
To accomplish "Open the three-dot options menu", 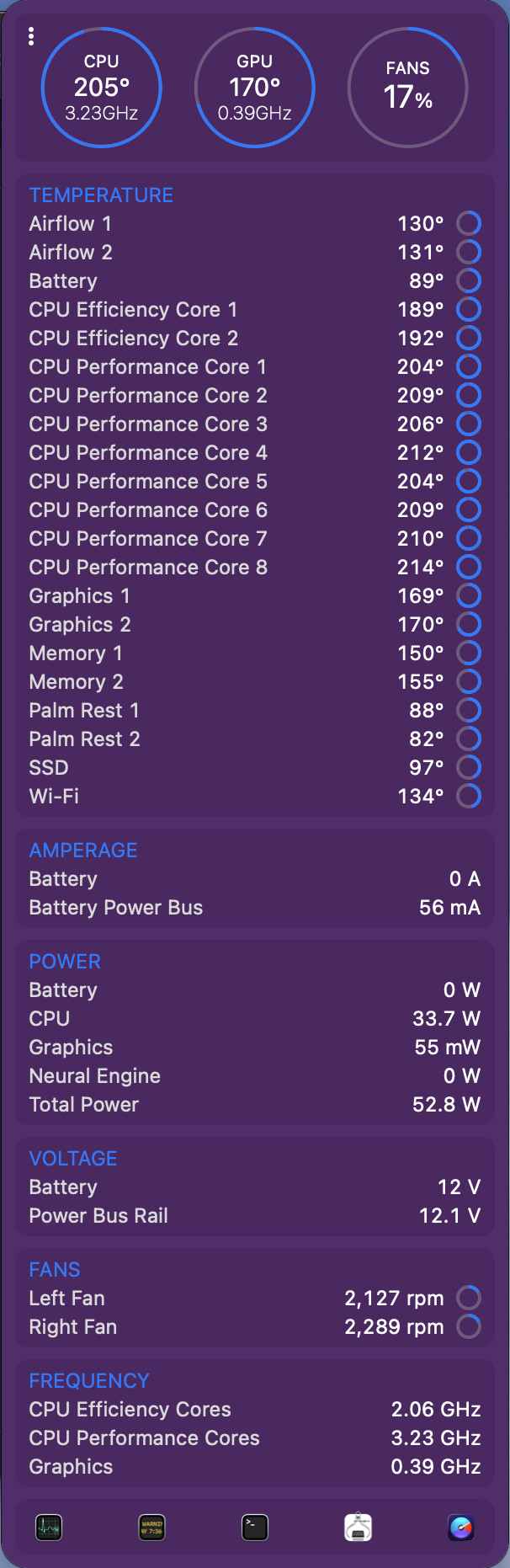I will click(x=31, y=36).
